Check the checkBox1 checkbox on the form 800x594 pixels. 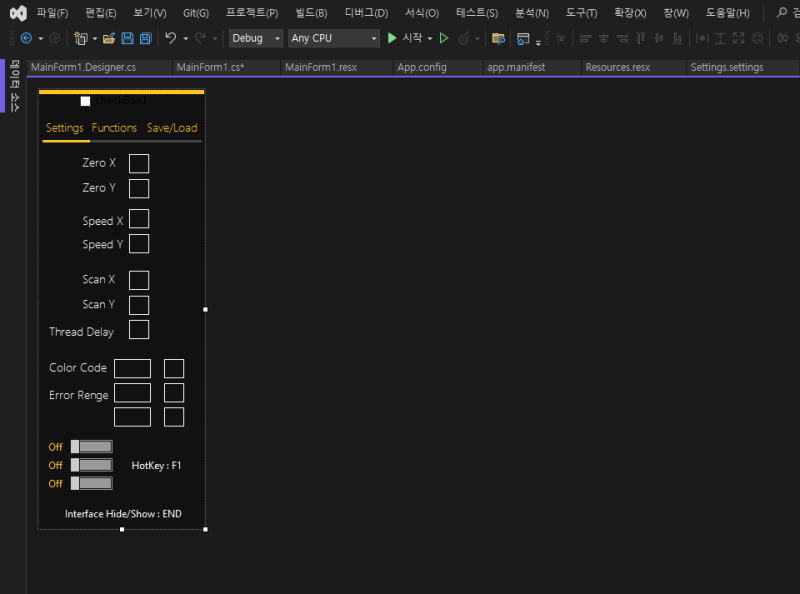pyautogui.click(x=85, y=101)
